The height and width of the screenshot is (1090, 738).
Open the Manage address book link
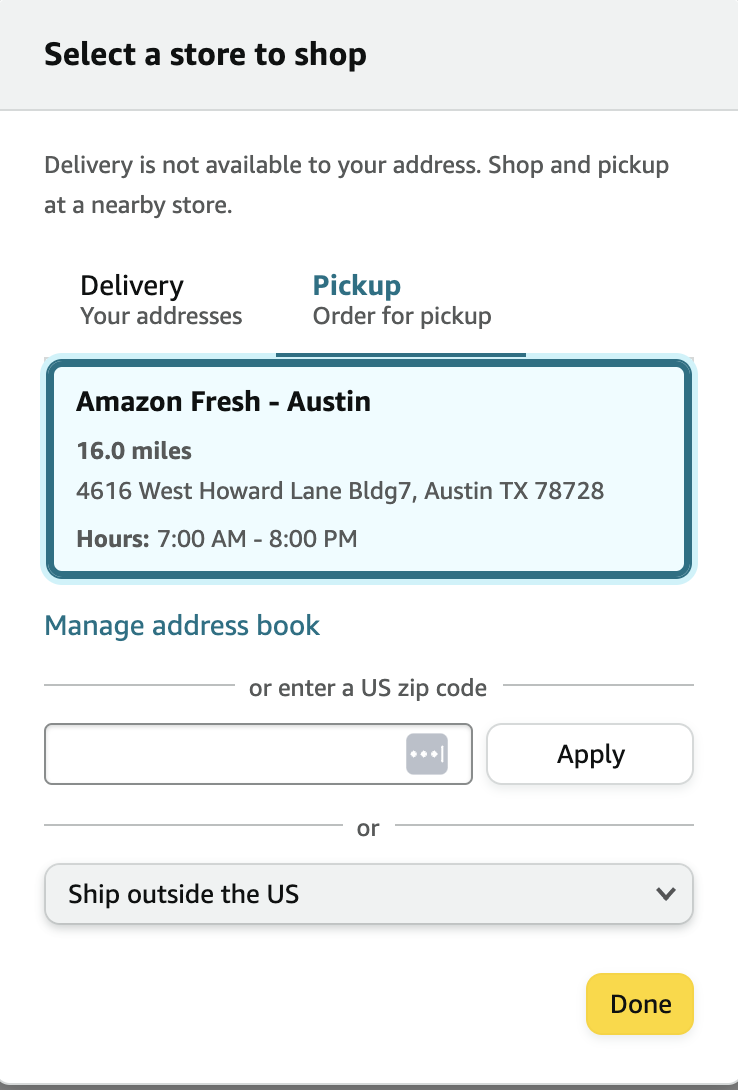tap(182, 626)
